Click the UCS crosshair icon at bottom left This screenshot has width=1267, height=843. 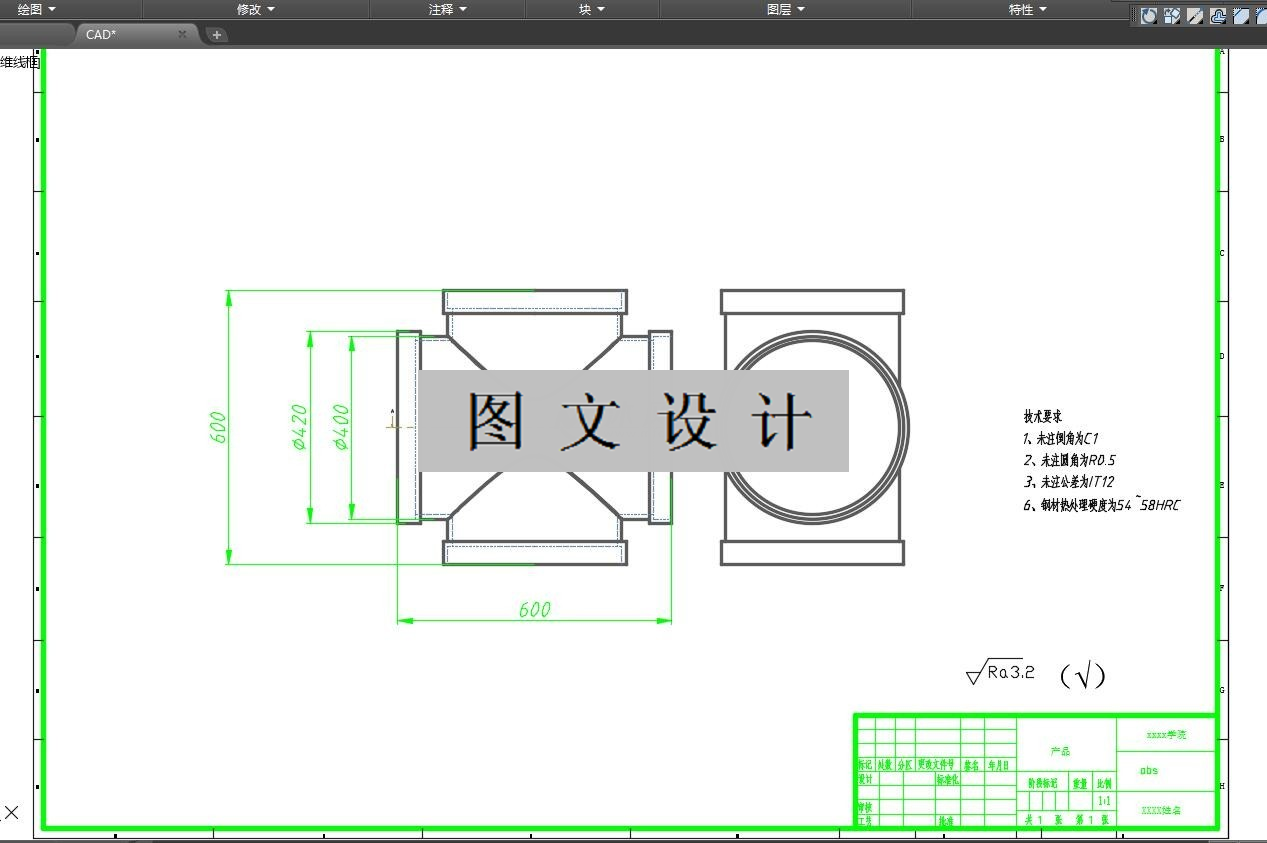[11, 812]
